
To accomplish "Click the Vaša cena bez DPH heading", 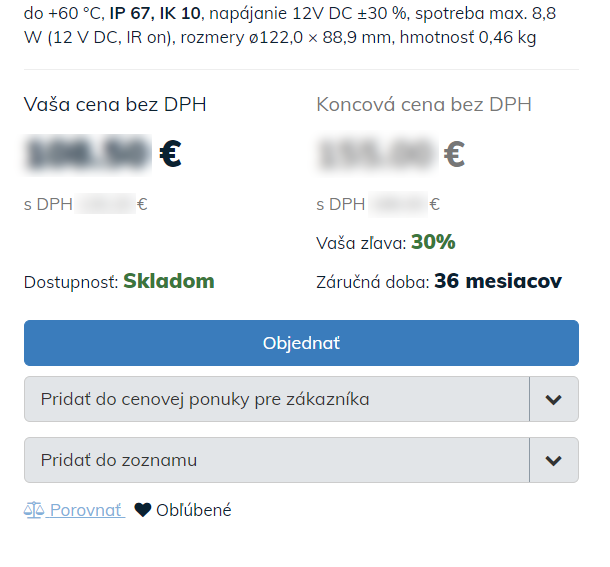I will (x=115, y=105).
